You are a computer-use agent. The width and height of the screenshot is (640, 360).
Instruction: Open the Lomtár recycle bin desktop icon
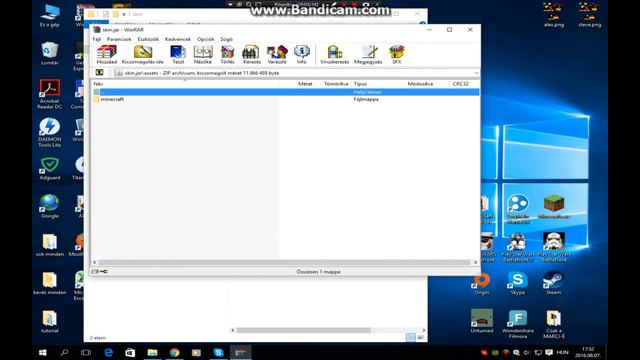[x=50, y=53]
